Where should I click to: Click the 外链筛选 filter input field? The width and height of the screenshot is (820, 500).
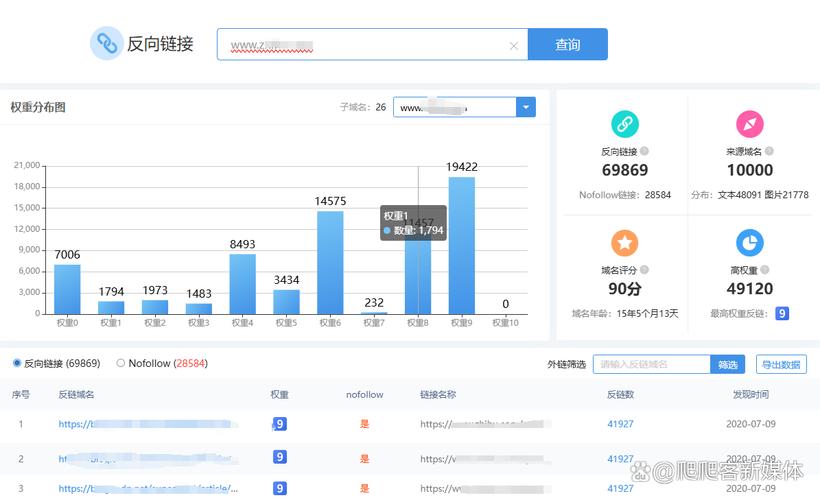[x=652, y=365]
